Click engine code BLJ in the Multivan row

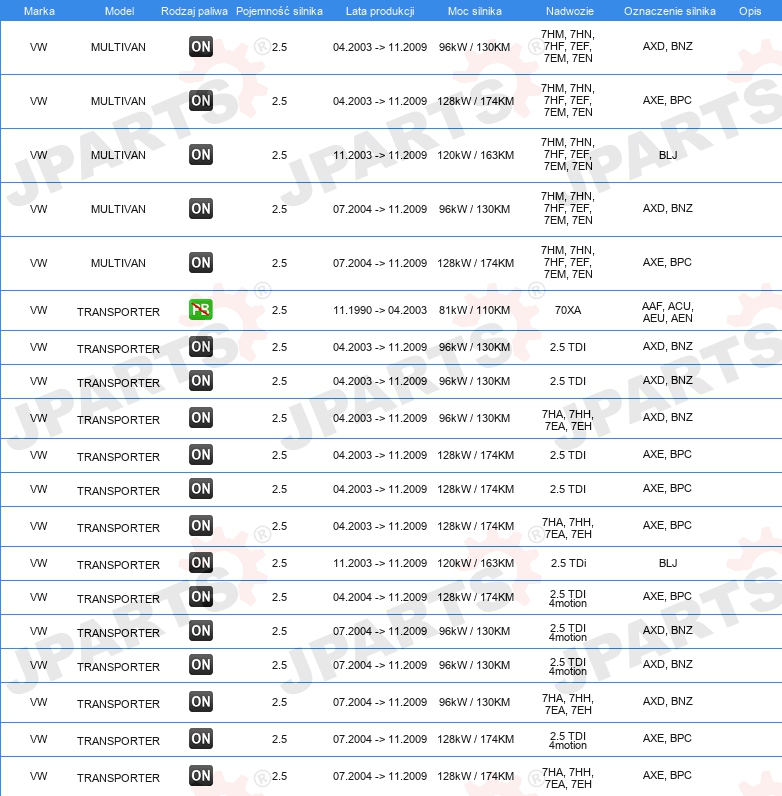[668, 155]
